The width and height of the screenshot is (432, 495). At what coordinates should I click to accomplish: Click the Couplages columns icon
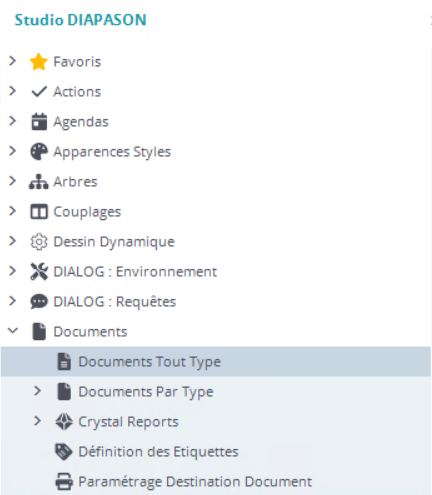click(x=39, y=212)
